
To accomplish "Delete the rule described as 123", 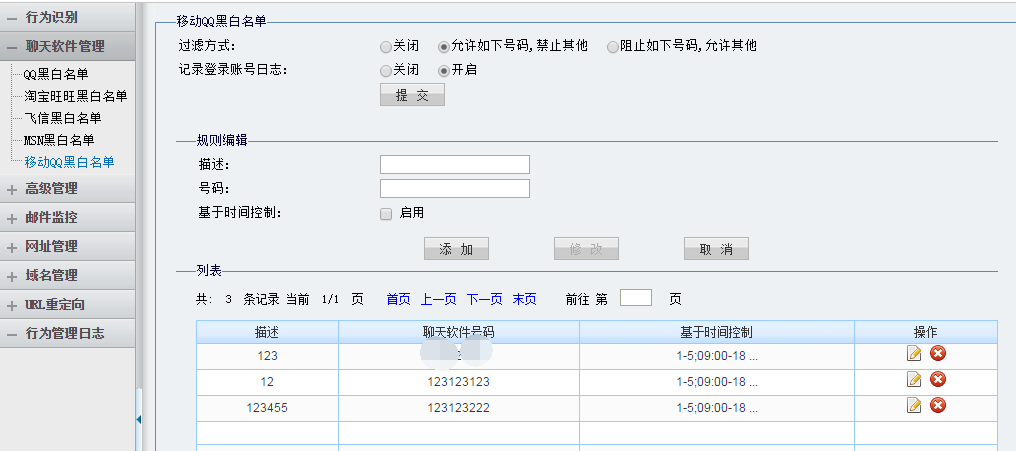I will (x=938, y=353).
